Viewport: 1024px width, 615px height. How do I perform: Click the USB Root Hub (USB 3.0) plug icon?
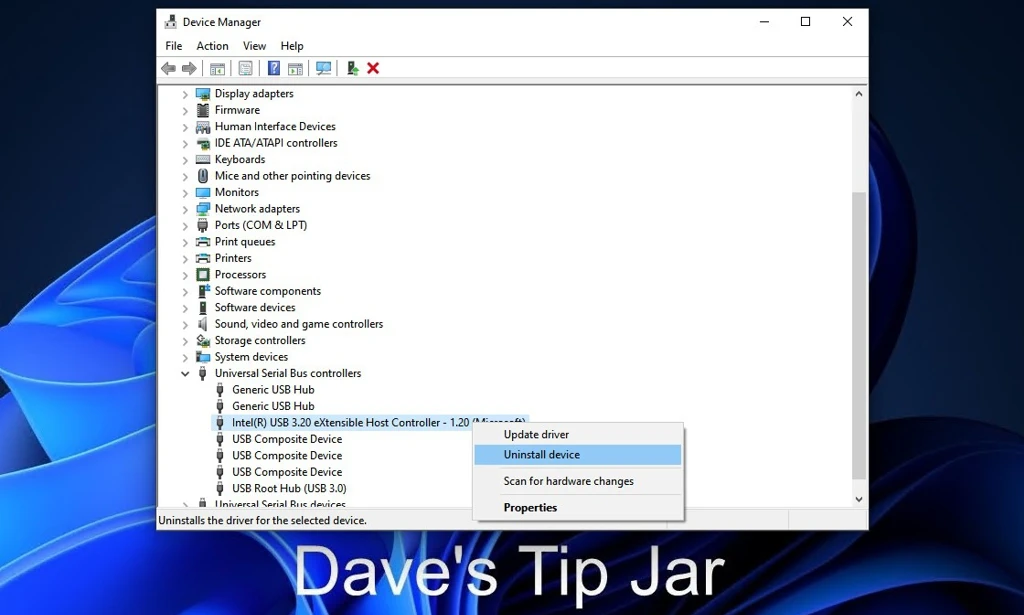(220, 488)
